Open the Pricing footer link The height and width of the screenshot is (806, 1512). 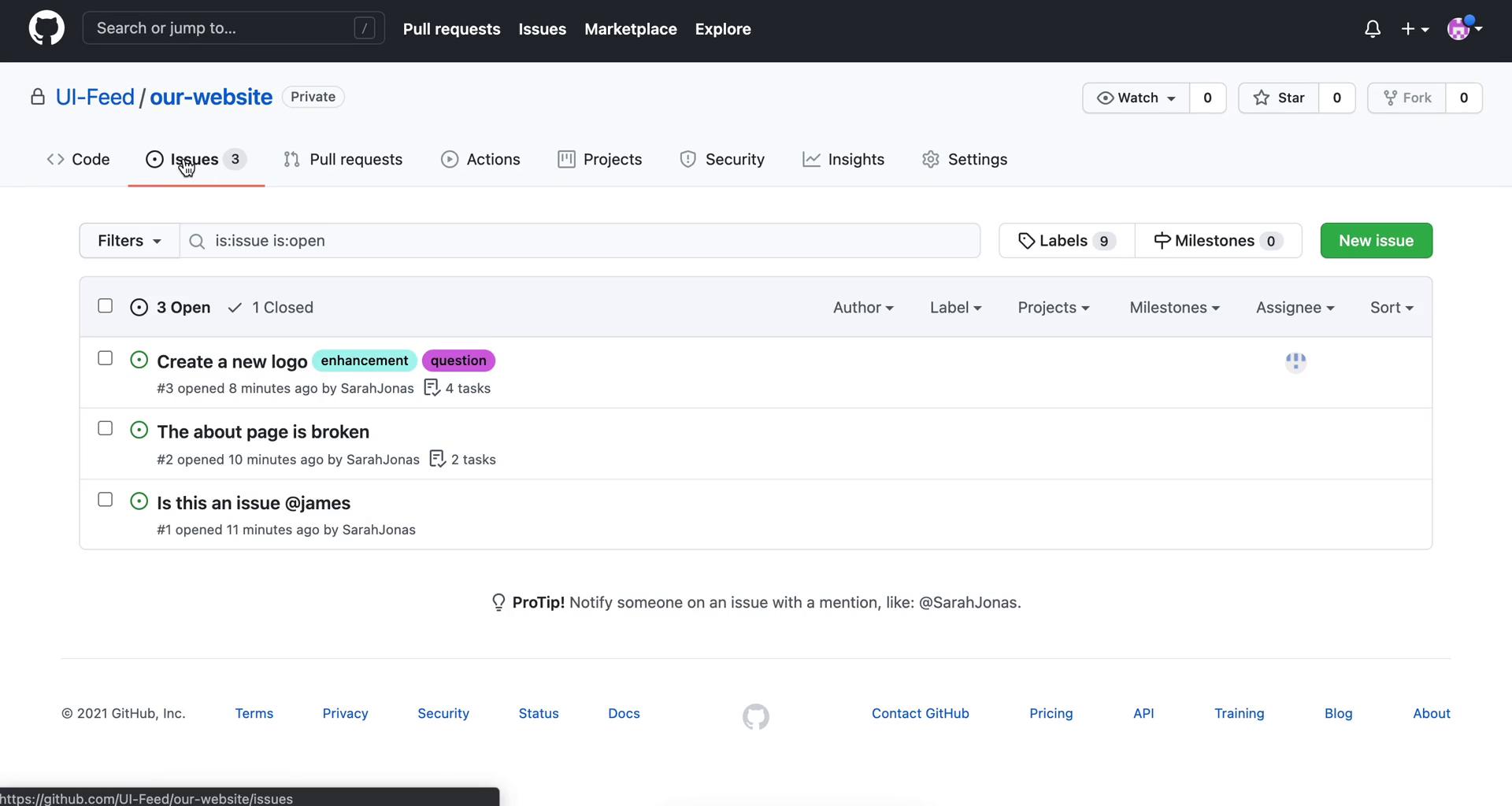1051,713
